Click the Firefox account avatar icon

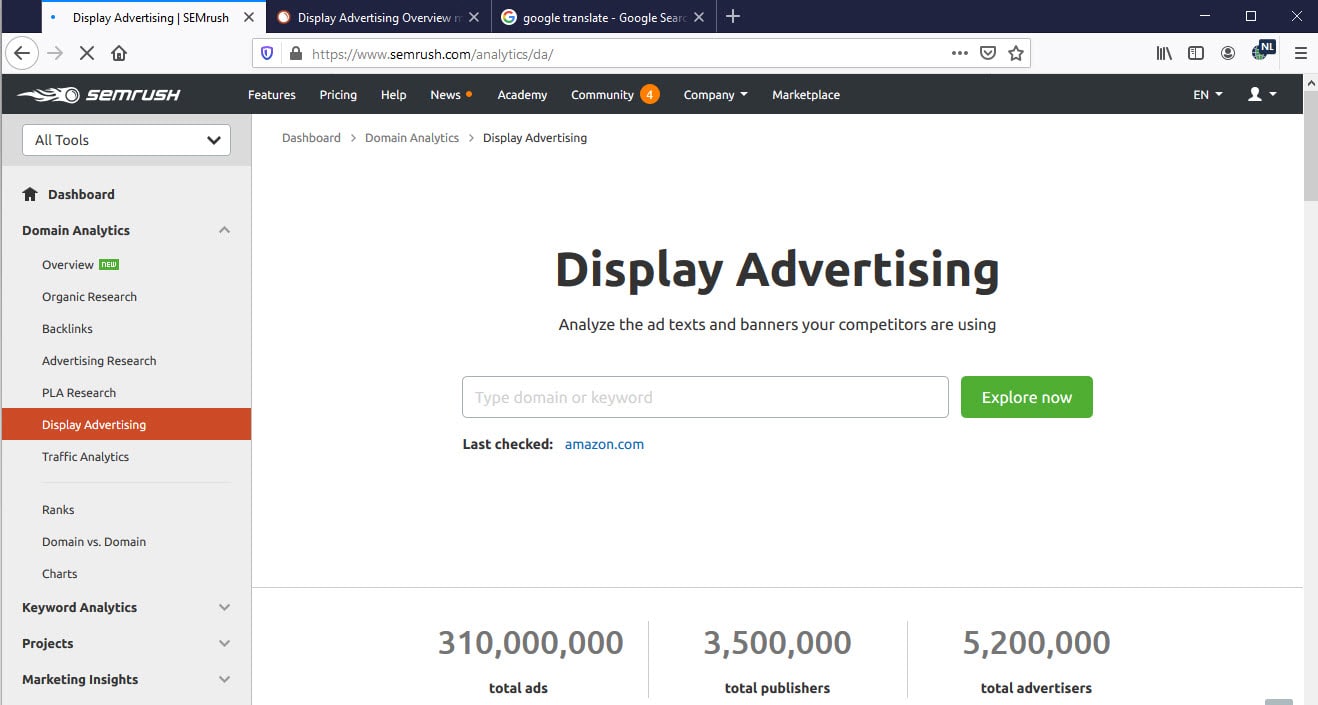1228,53
